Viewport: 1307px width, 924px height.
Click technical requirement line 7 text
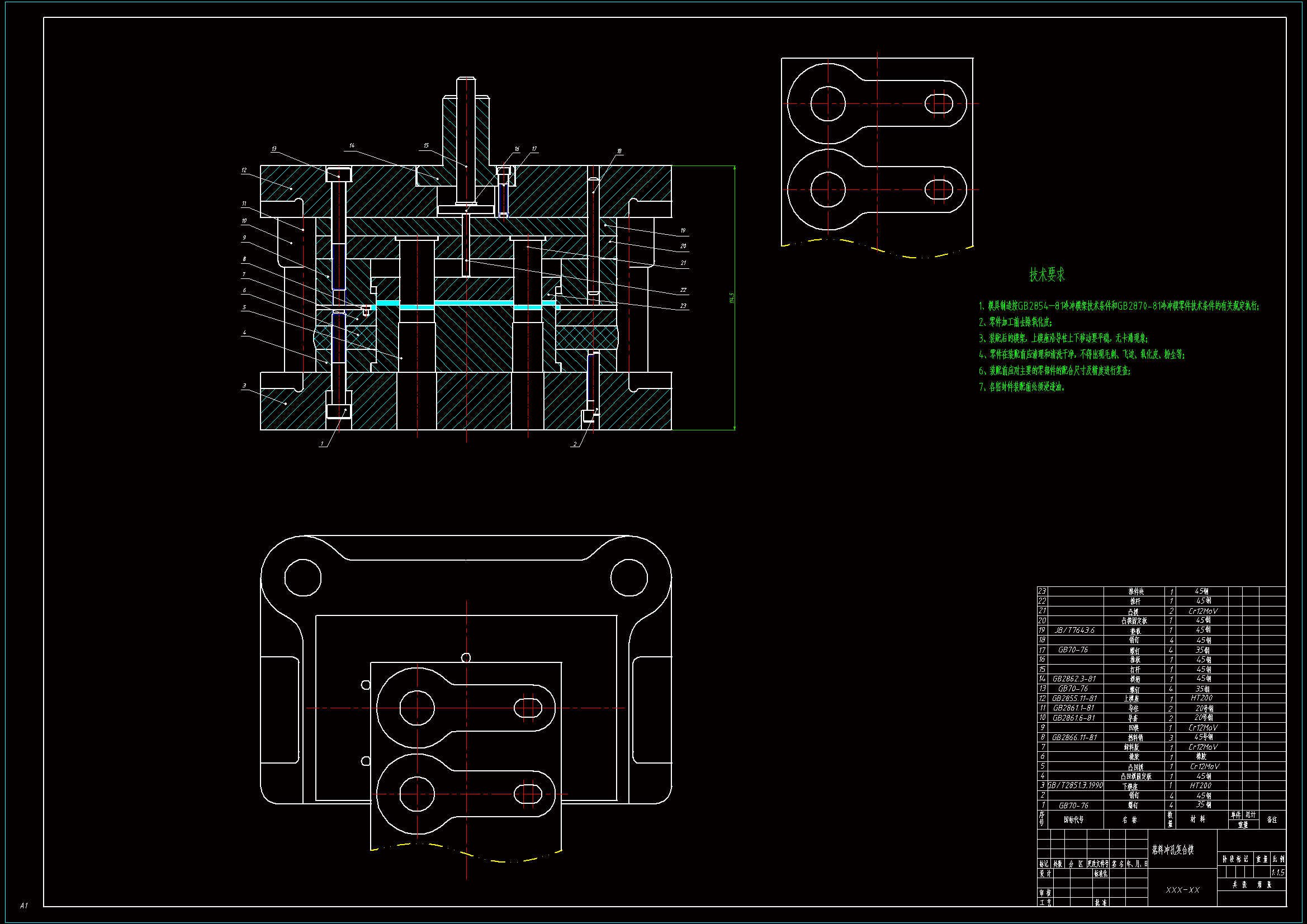point(1021,387)
